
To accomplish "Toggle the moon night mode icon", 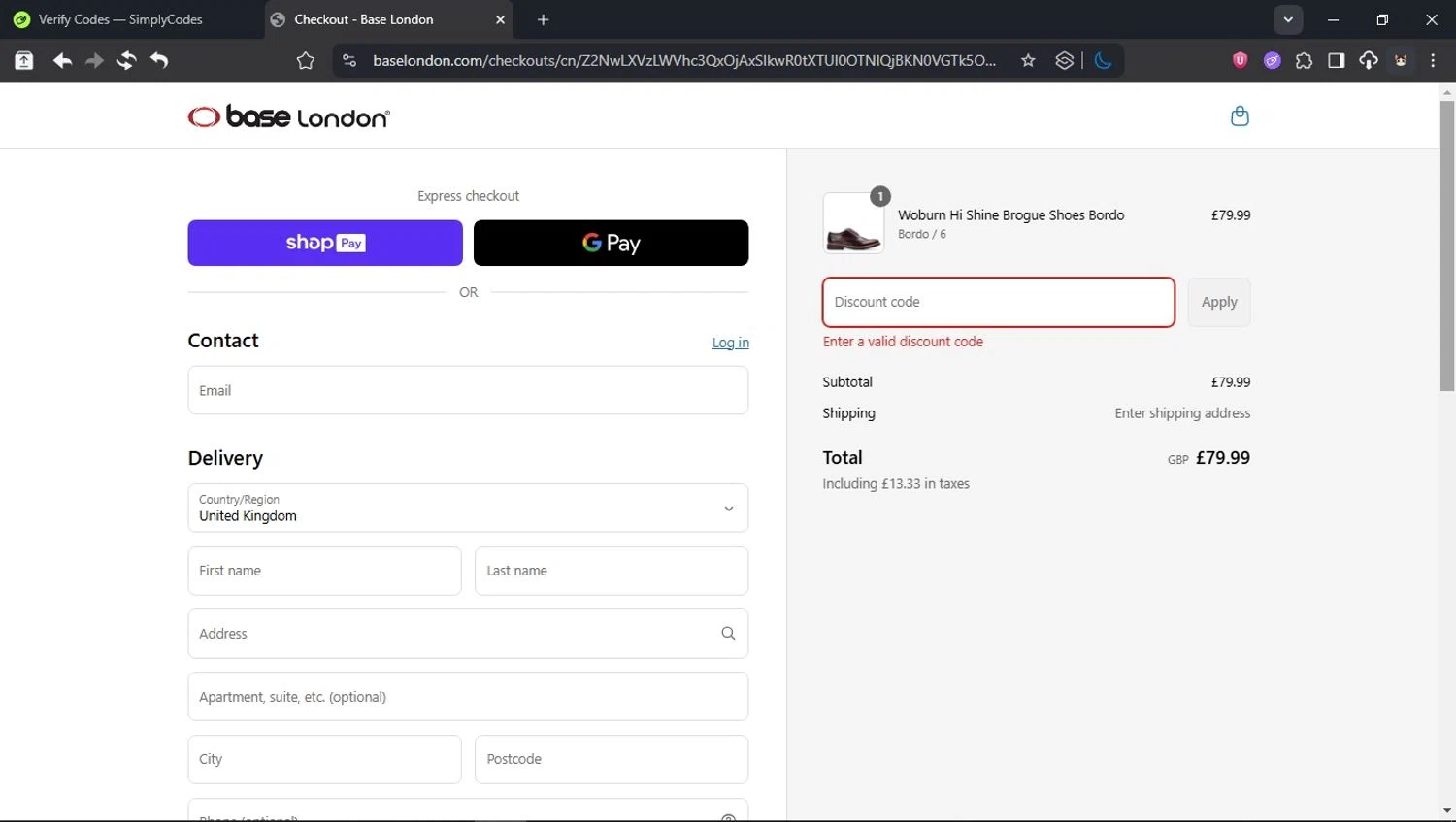I will pos(1103,60).
